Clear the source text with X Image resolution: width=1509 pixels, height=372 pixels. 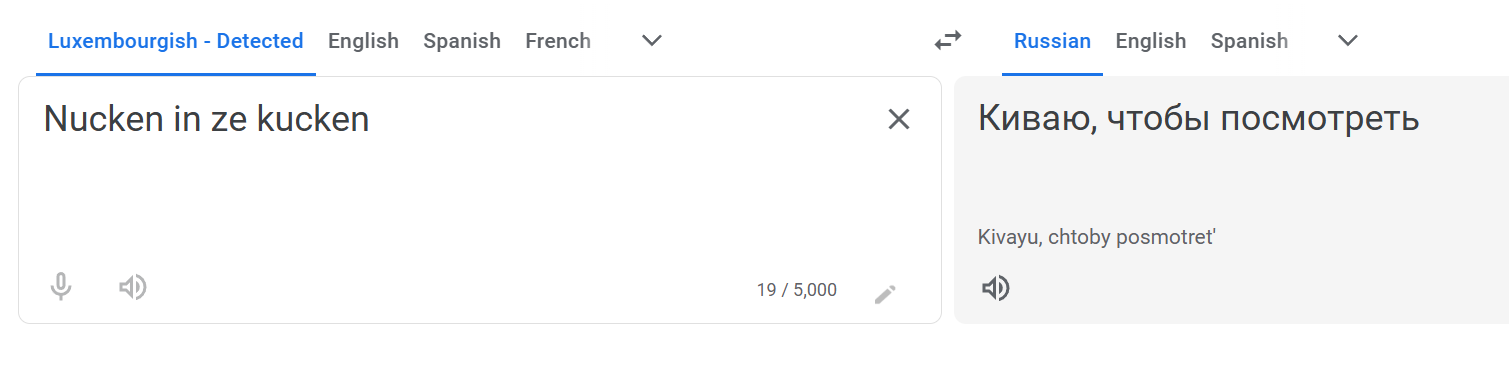point(899,120)
